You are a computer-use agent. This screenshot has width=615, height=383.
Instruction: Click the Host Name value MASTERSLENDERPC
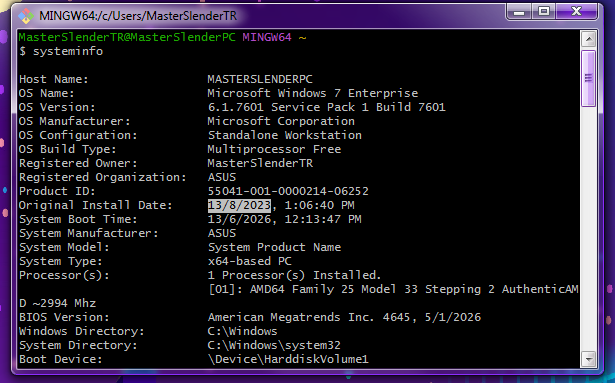(x=260, y=79)
